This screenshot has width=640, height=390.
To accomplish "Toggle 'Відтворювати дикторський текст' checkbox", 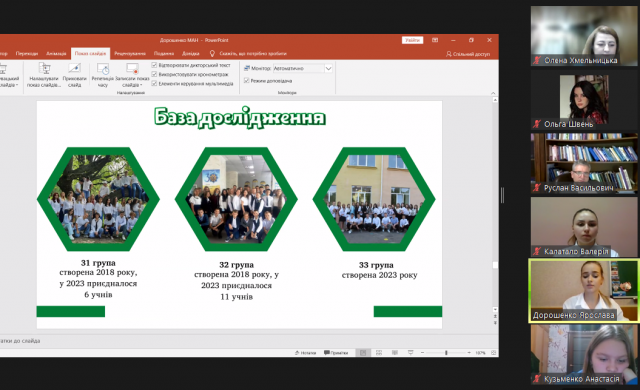I will tap(154, 65).
